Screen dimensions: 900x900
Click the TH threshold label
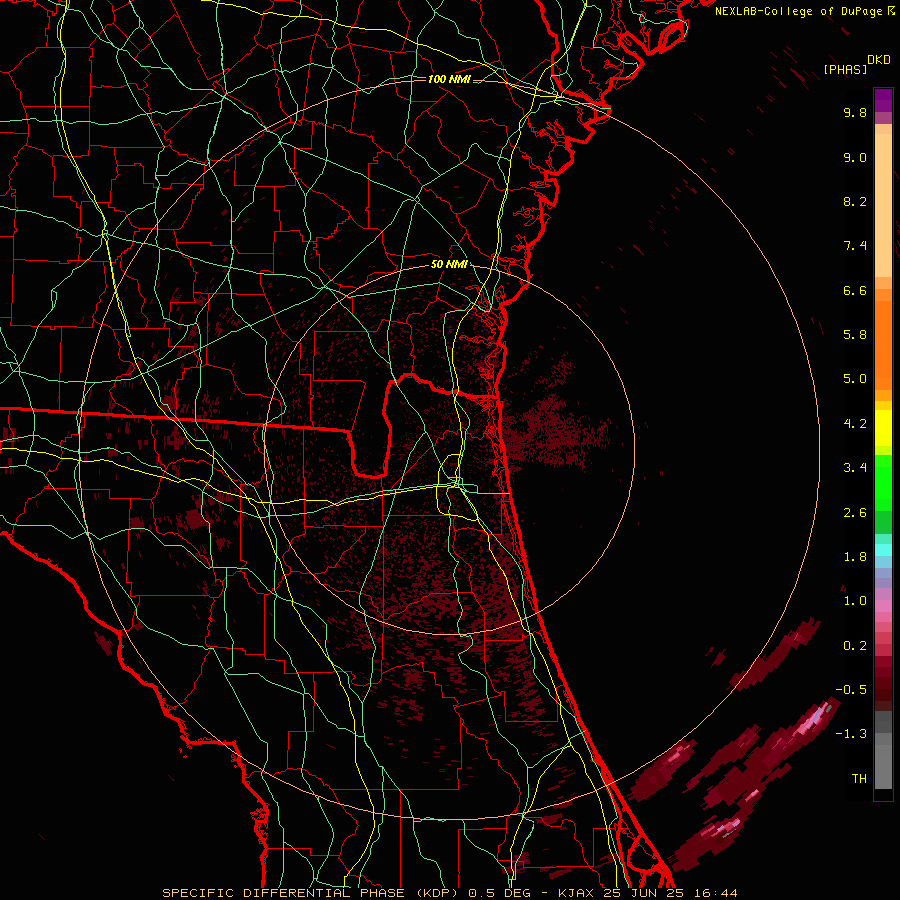tap(859, 779)
